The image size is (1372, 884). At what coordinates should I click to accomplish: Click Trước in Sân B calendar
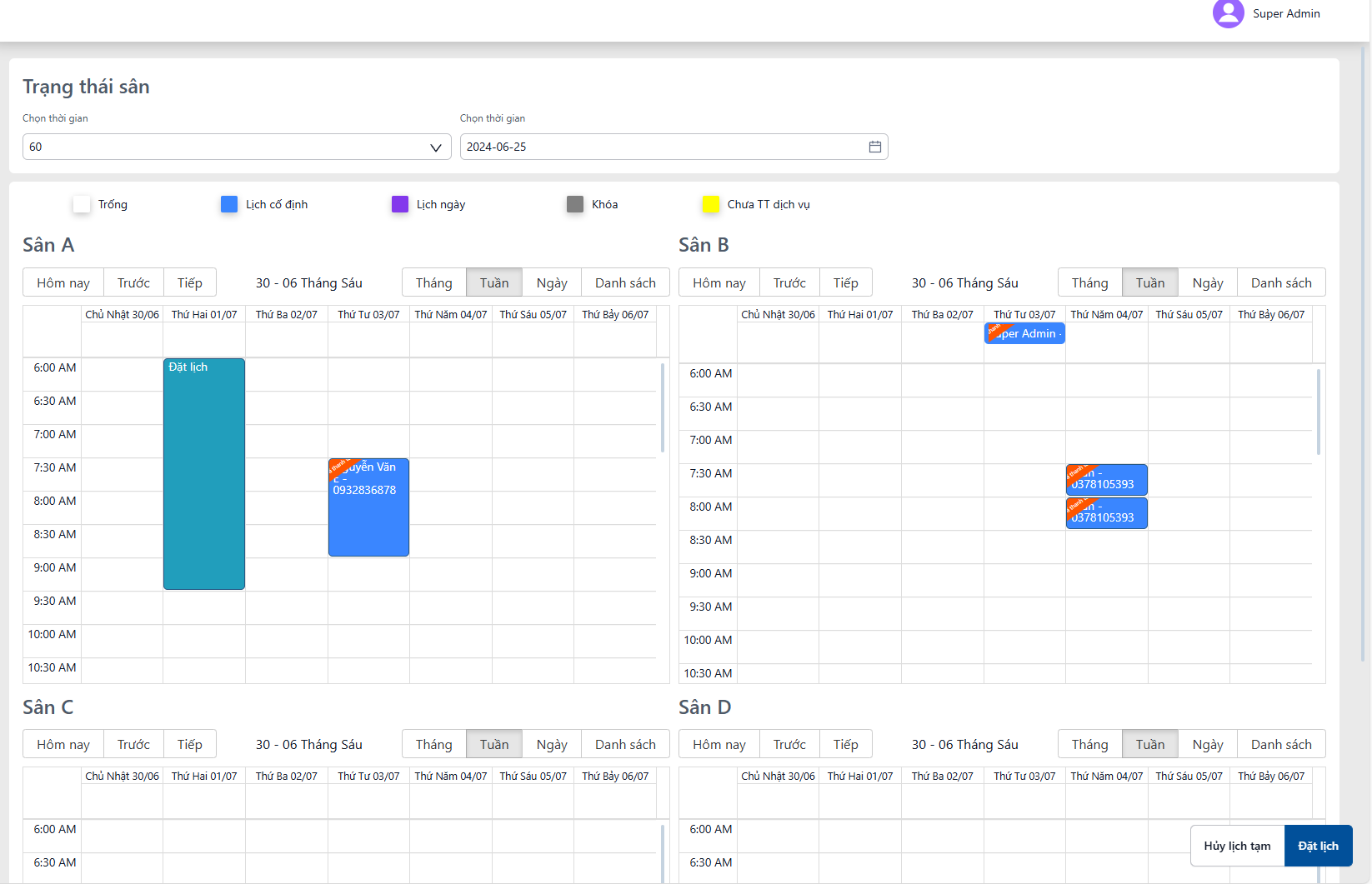coord(789,282)
